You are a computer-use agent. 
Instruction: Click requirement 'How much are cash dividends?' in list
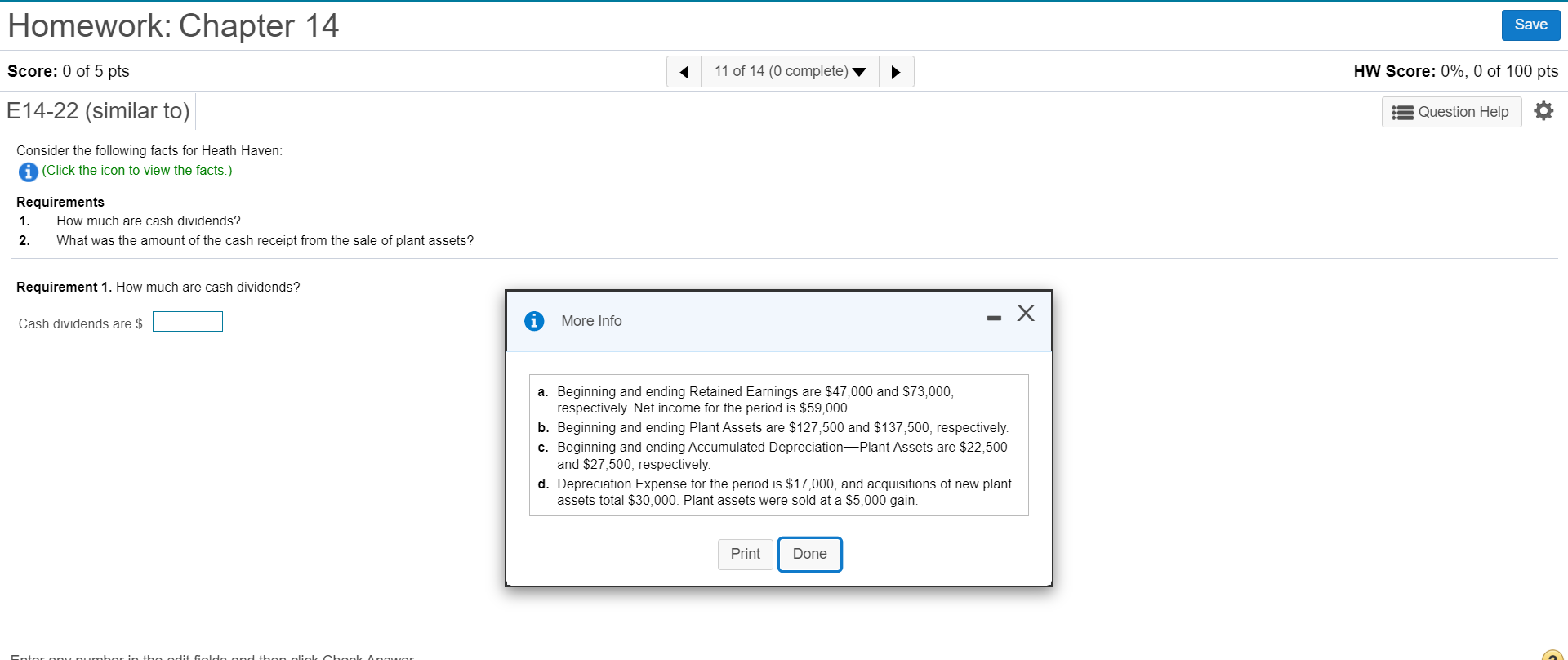[149, 221]
